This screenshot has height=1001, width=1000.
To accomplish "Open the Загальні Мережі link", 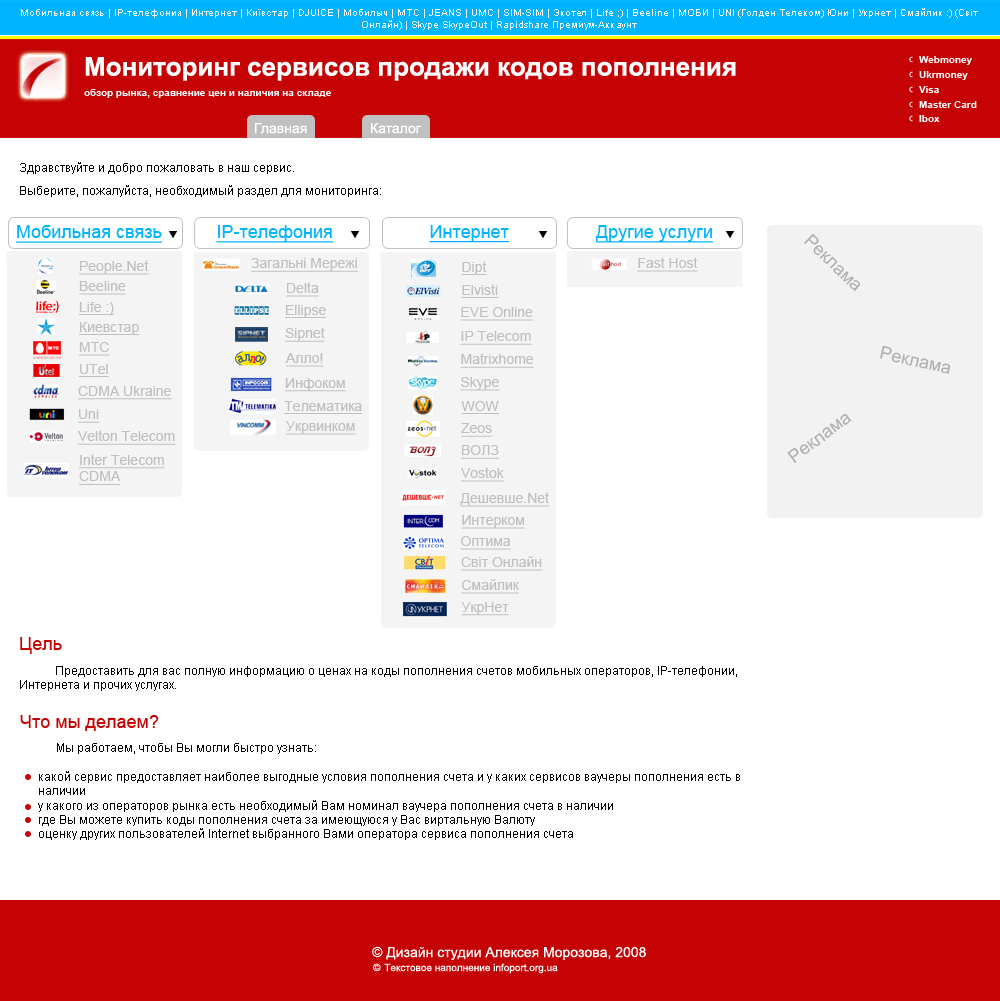I will coord(304,263).
